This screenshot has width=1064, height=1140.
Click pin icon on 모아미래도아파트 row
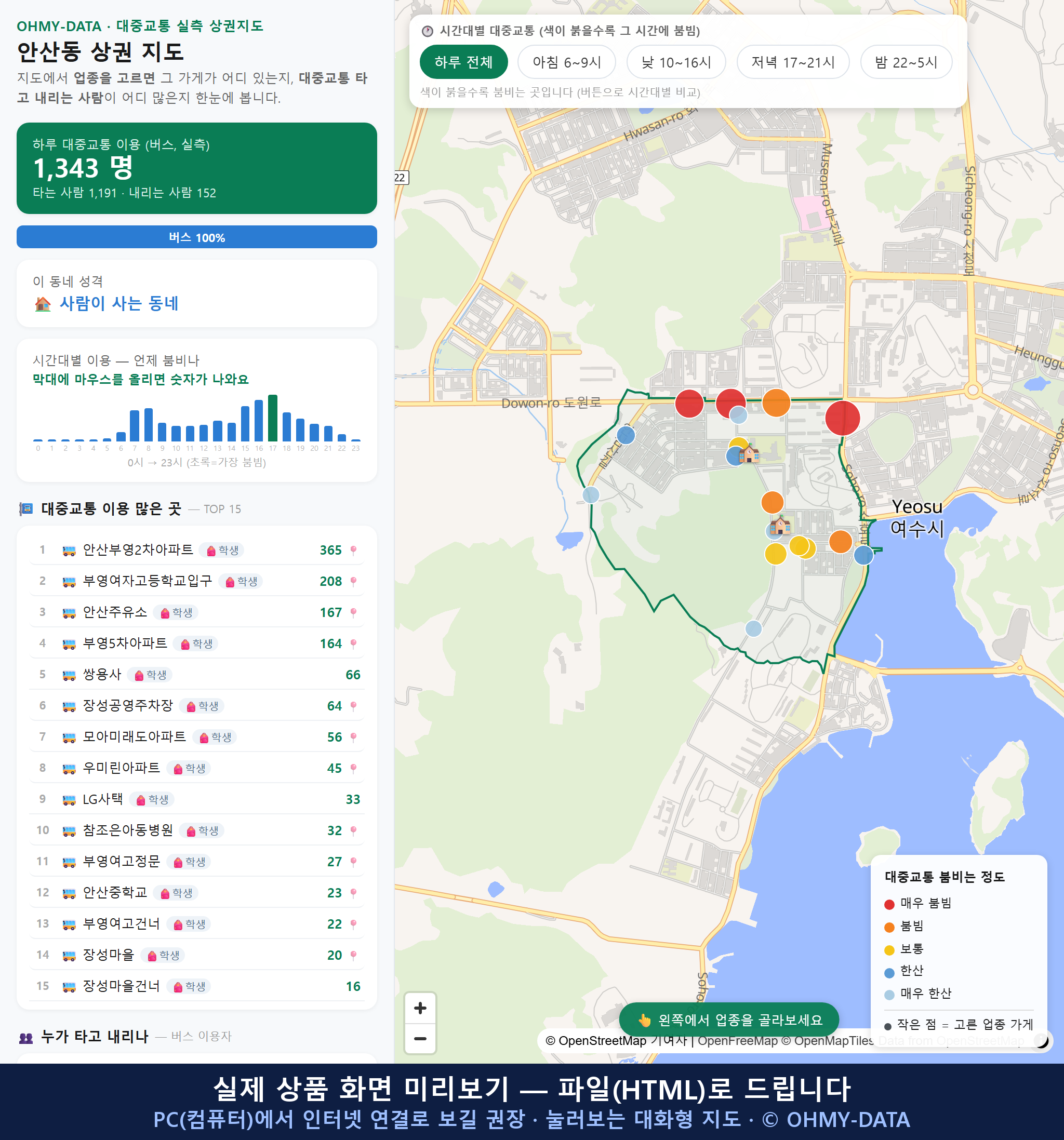tap(353, 737)
